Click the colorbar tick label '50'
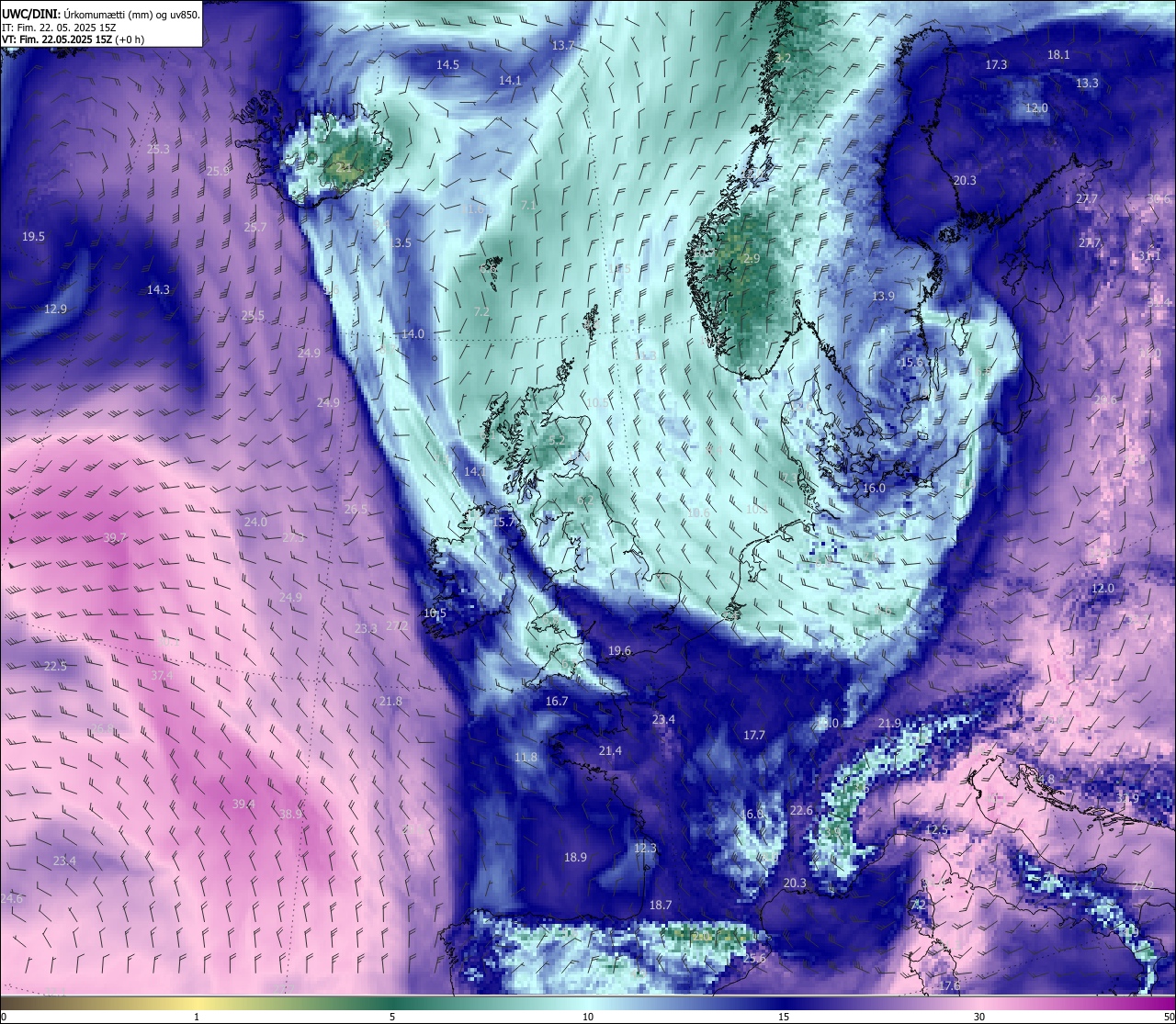The image size is (1176, 1024). [1169, 1017]
